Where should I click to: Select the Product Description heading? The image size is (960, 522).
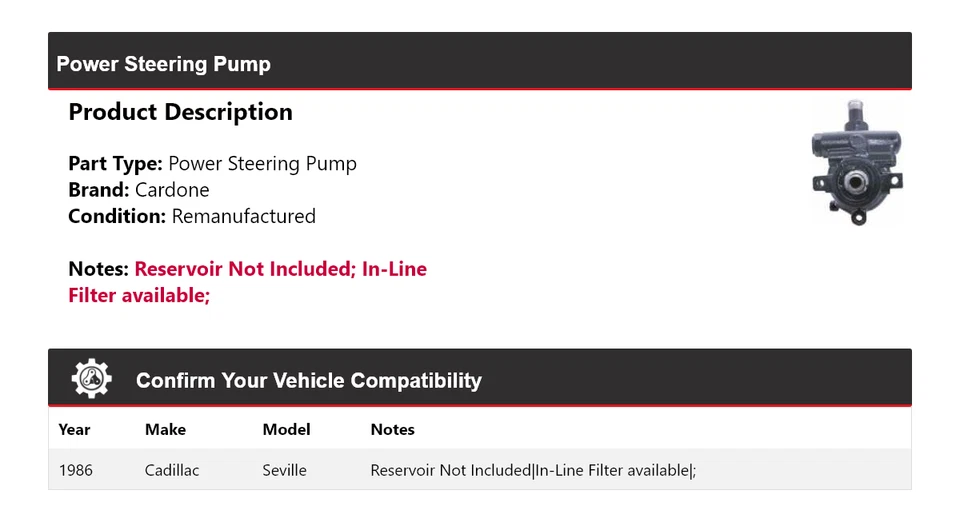click(180, 112)
